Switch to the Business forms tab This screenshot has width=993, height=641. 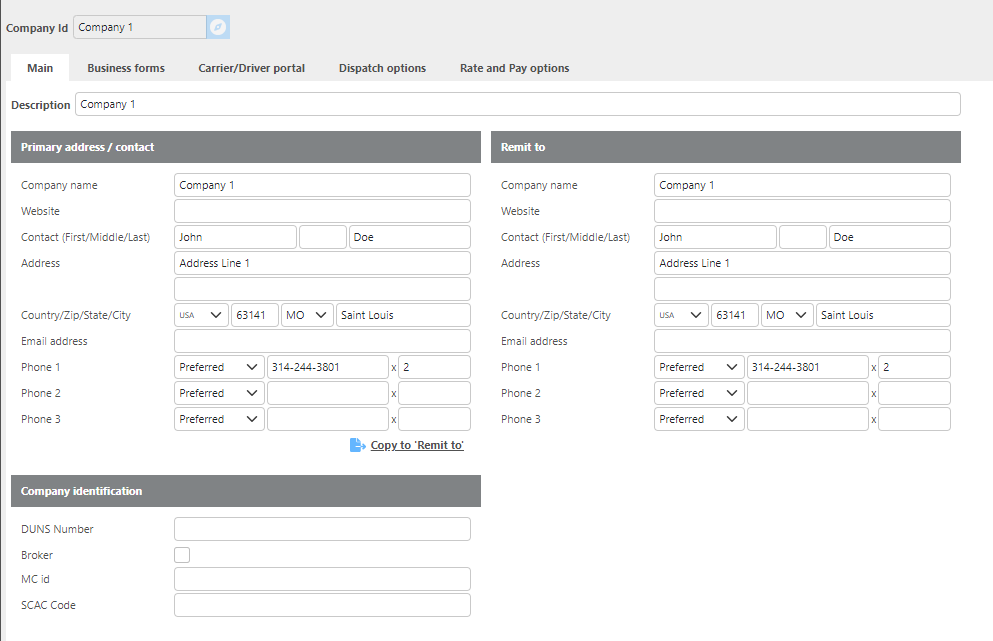[126, 68]
